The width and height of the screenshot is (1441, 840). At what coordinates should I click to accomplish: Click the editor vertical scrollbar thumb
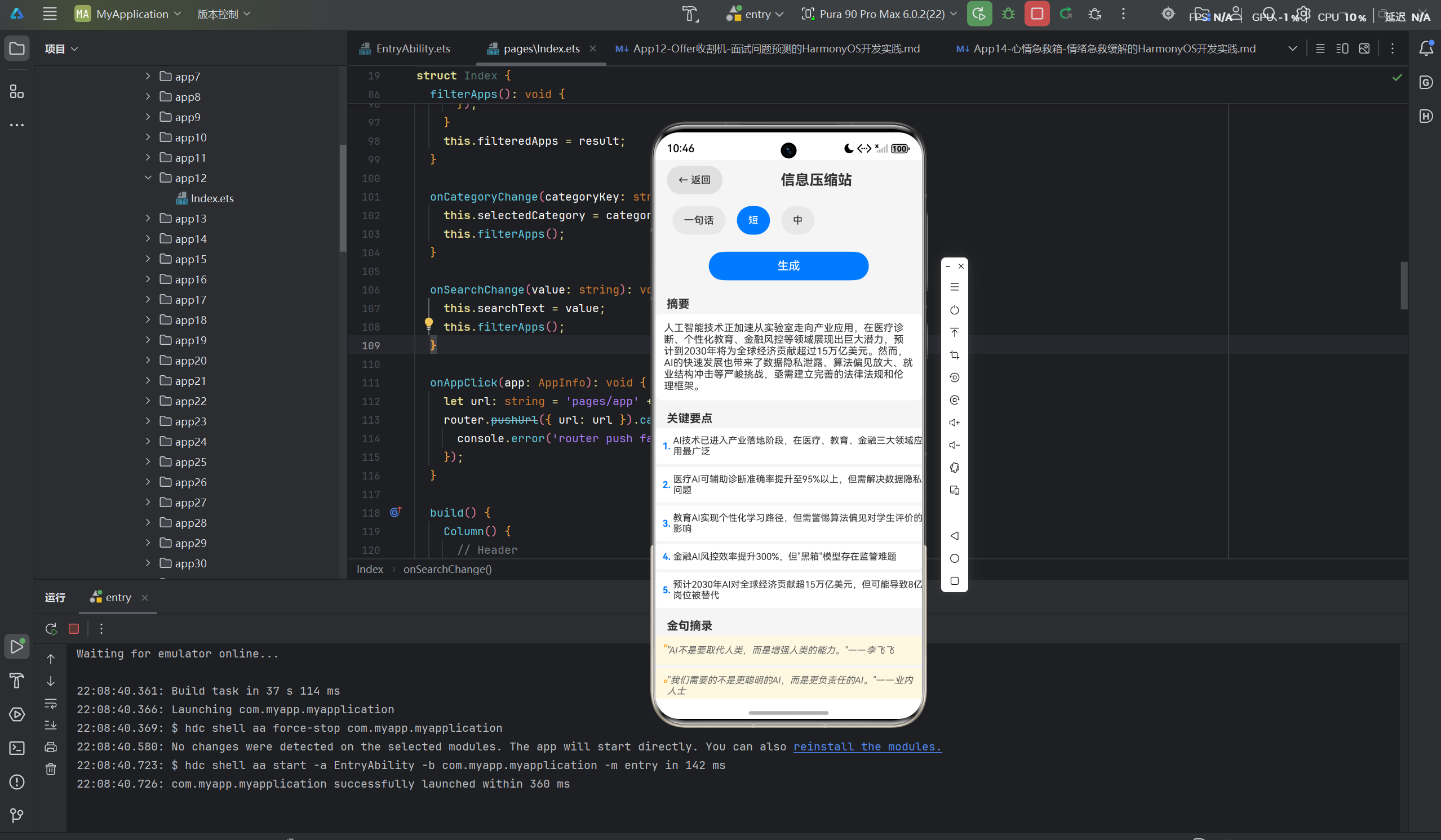pos(1404,285)
